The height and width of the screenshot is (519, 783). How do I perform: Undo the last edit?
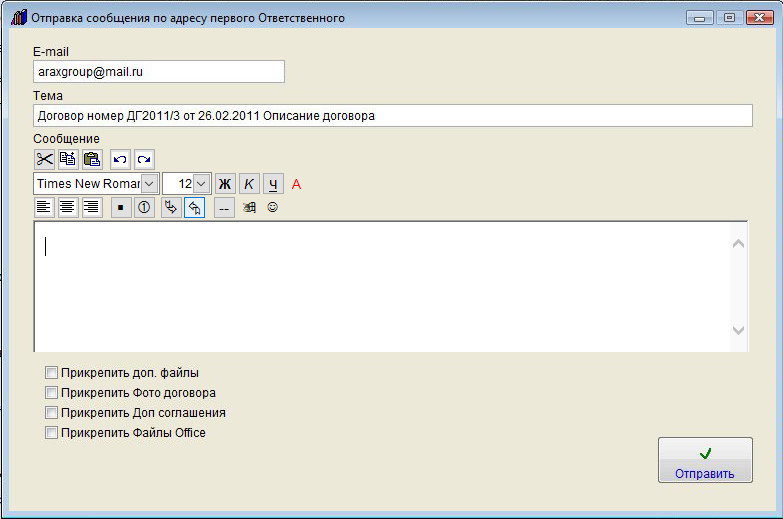pos(120,159)
